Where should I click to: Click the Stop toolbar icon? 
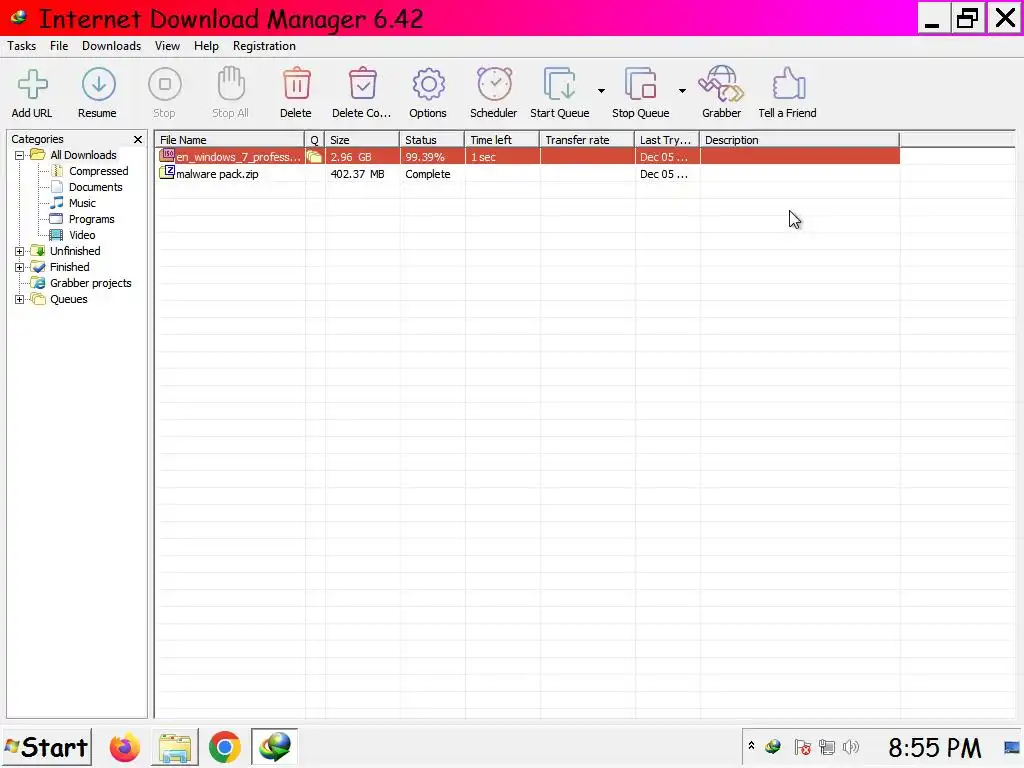[x=164, y=84]
